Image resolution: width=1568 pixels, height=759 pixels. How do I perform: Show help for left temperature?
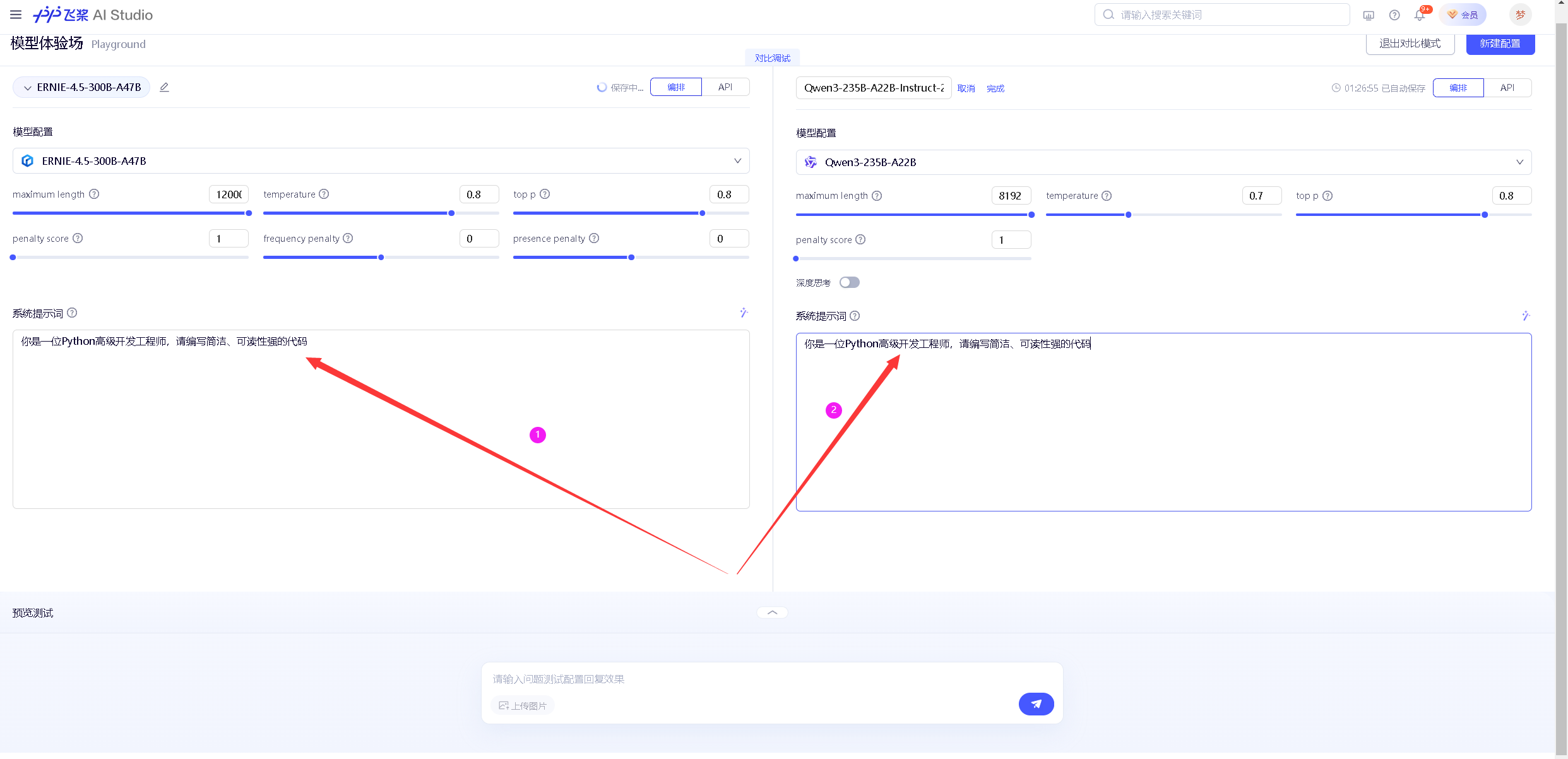pyautogui.click(x=324, y=194)
